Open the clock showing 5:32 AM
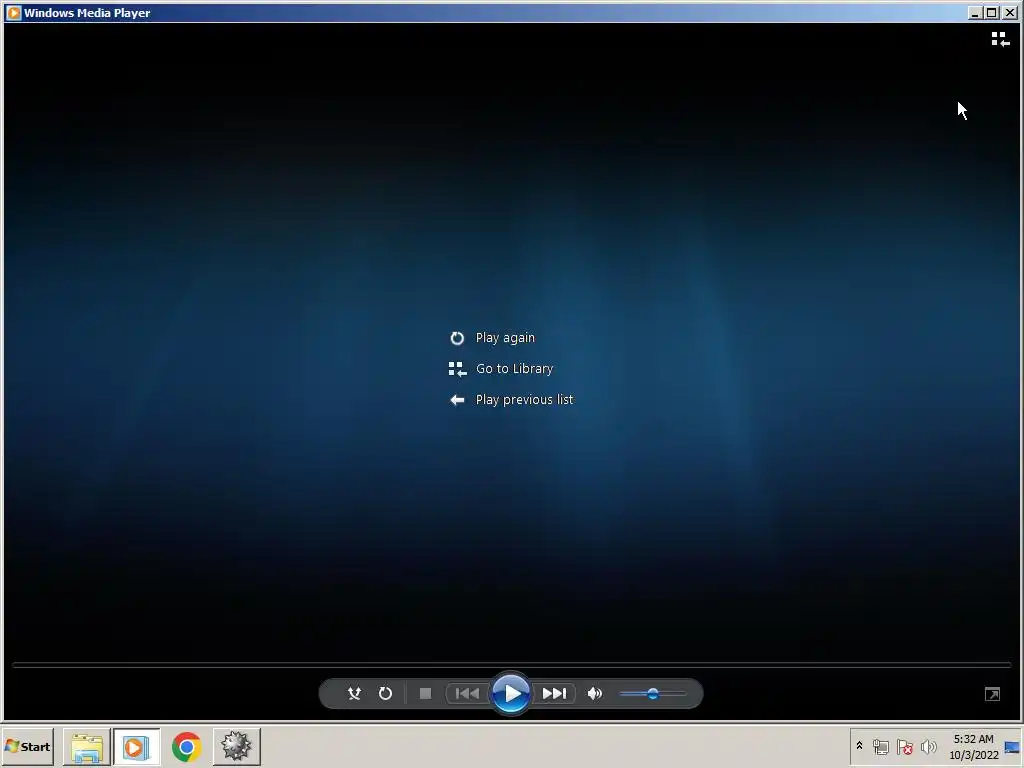Image resolution: width=1024 pixels, height=768 pixels. [x=973, y=746]
